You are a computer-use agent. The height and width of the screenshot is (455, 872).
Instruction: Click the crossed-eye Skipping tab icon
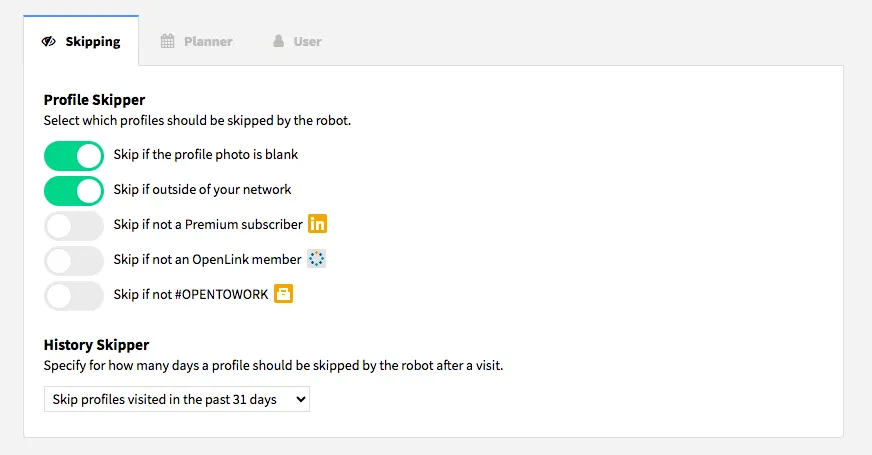point(48,41)
